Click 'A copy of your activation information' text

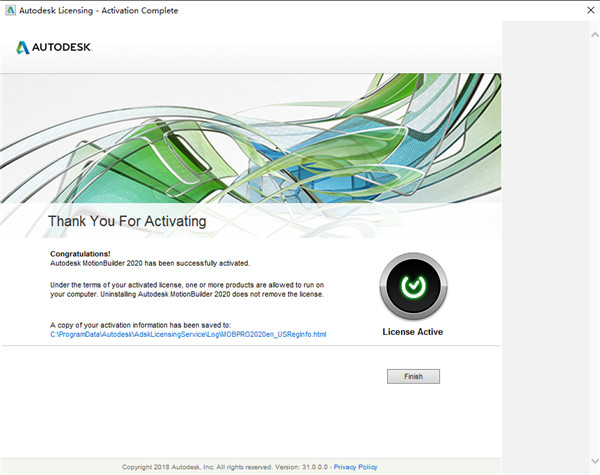coord(140,325)
